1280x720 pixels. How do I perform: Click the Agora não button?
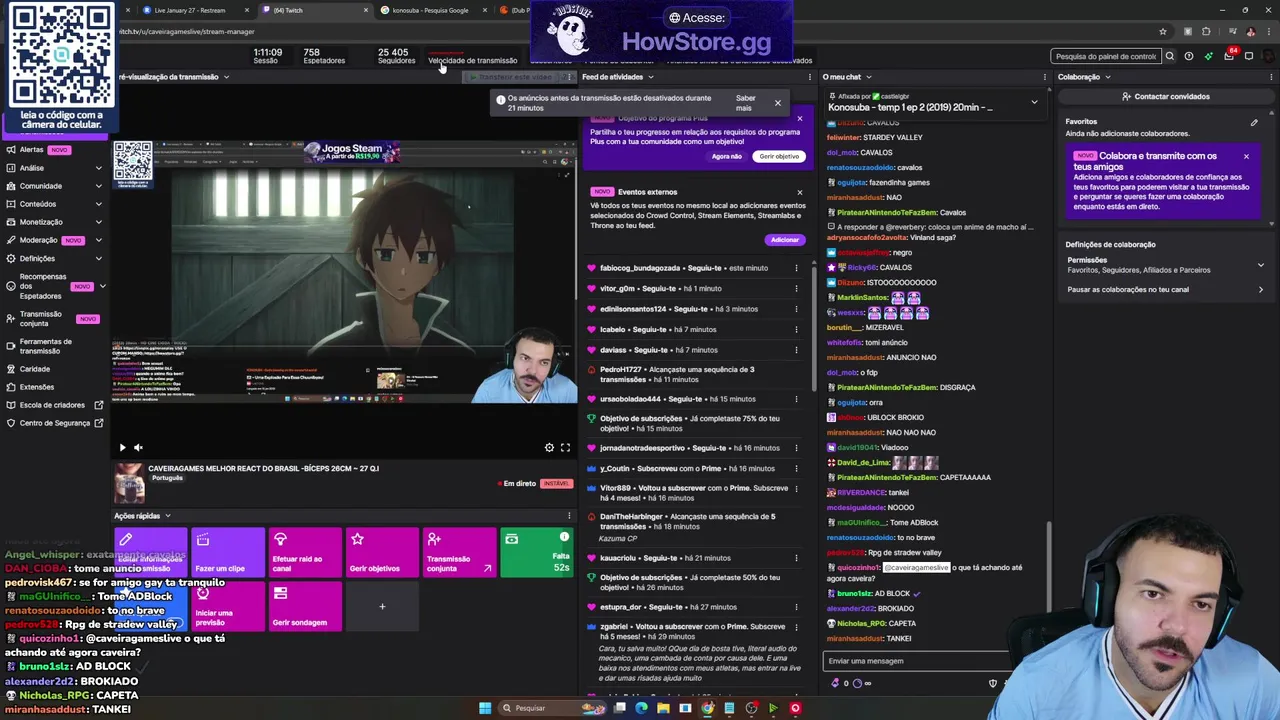pos(727,156)
